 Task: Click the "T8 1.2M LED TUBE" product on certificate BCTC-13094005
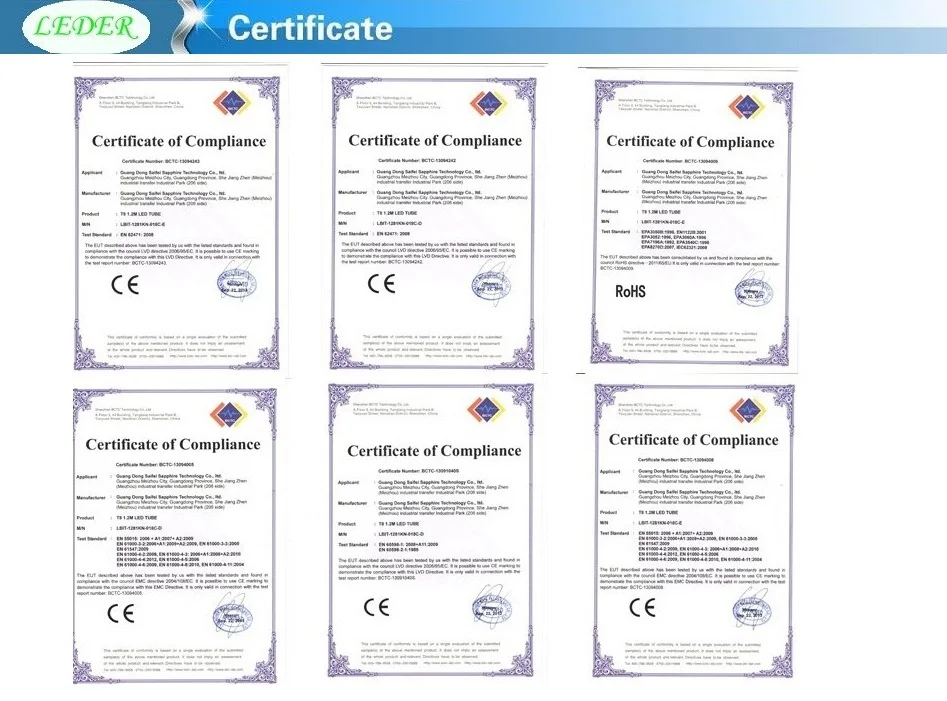[x=136, y=518]
